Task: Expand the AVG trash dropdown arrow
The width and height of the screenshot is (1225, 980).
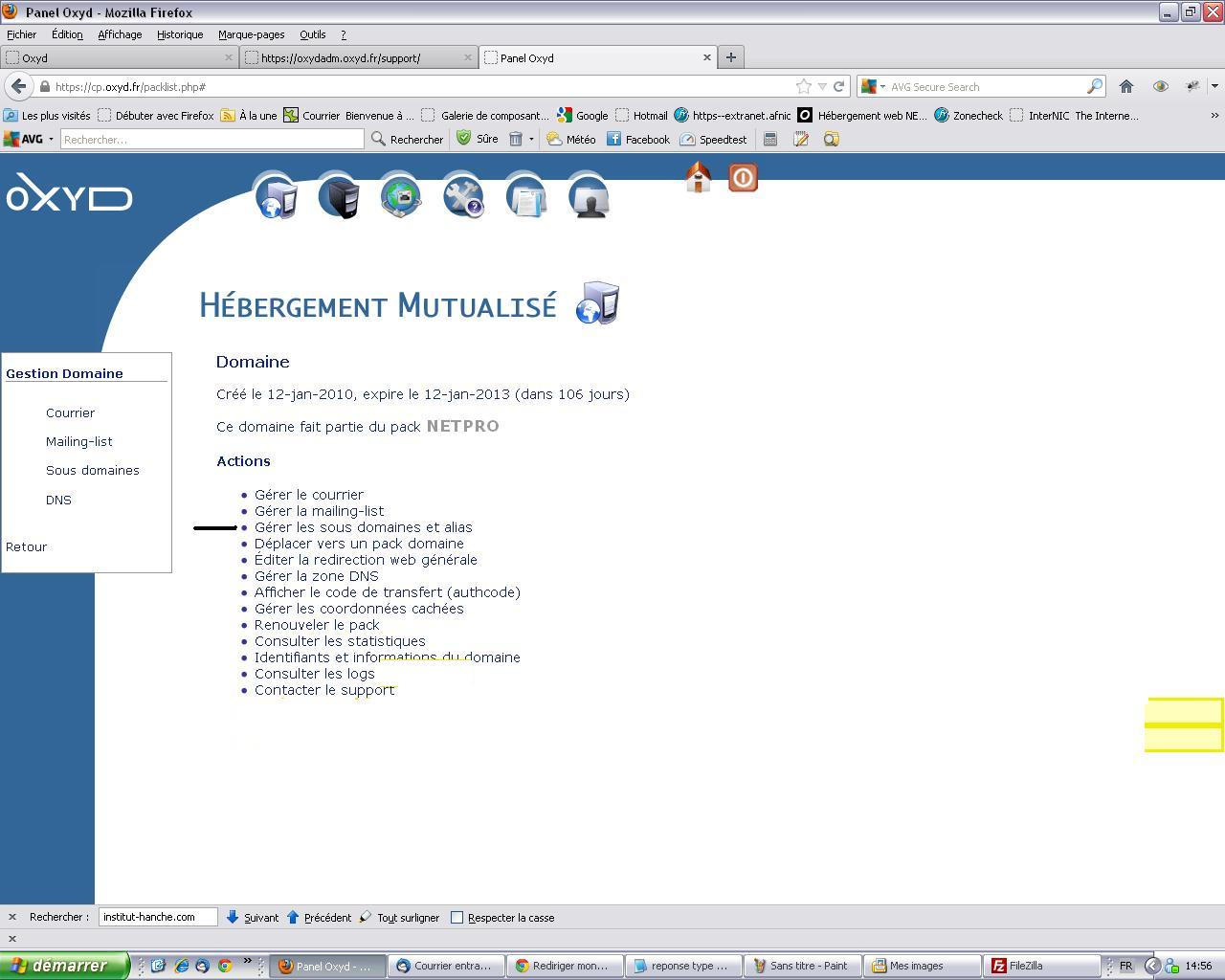Action: pyautogui.click(x=531, y=139)
